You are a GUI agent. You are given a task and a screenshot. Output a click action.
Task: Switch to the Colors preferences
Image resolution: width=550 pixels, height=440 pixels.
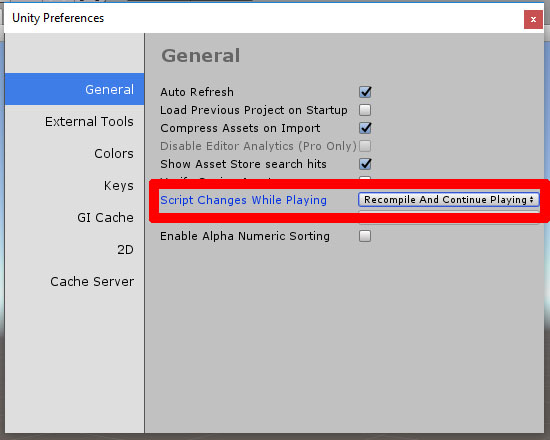coord(114,153)
